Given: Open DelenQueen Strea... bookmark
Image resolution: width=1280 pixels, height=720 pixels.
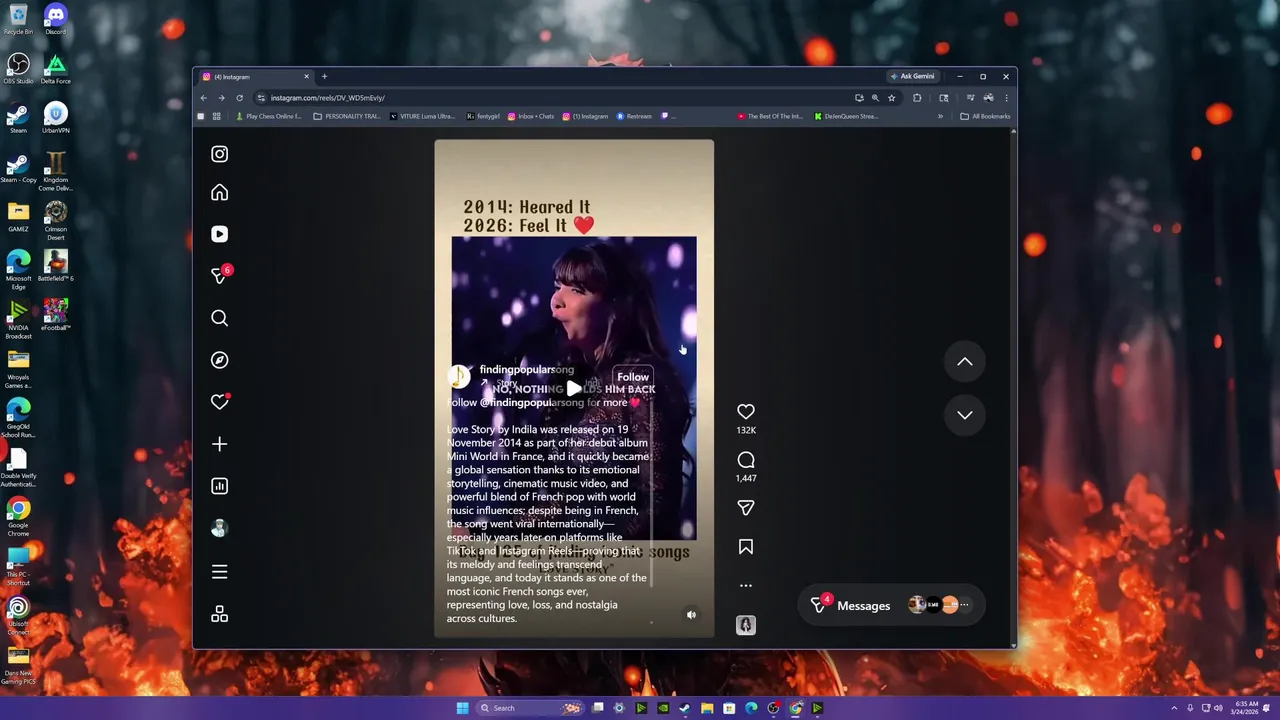Looking at the screenshot, I should tap(846, 116).
